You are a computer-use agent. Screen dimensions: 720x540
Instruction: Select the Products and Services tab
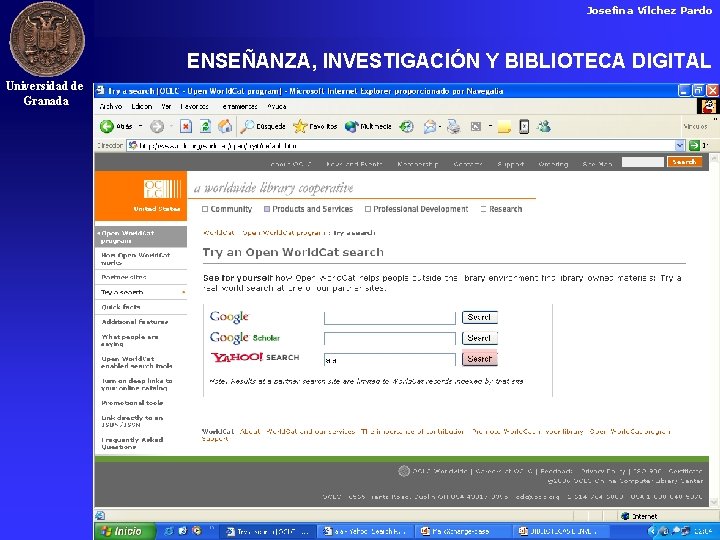click(309, 209)
